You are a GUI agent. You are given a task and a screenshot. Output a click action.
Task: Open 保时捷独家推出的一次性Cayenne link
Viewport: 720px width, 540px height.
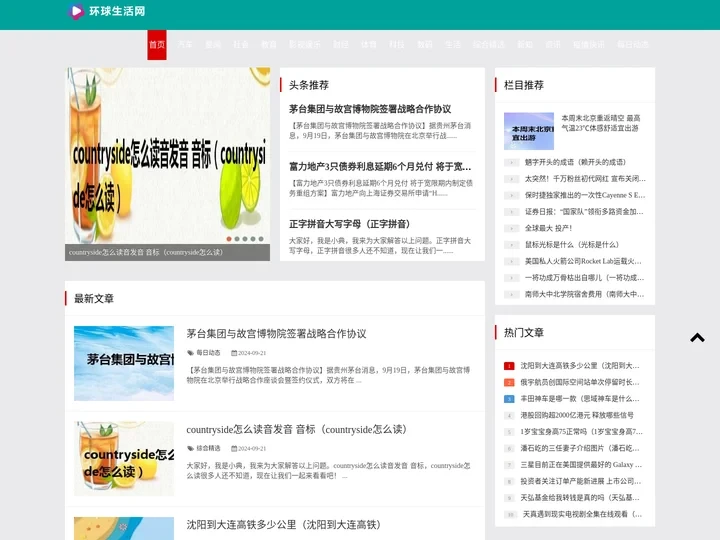click(585, 195)
